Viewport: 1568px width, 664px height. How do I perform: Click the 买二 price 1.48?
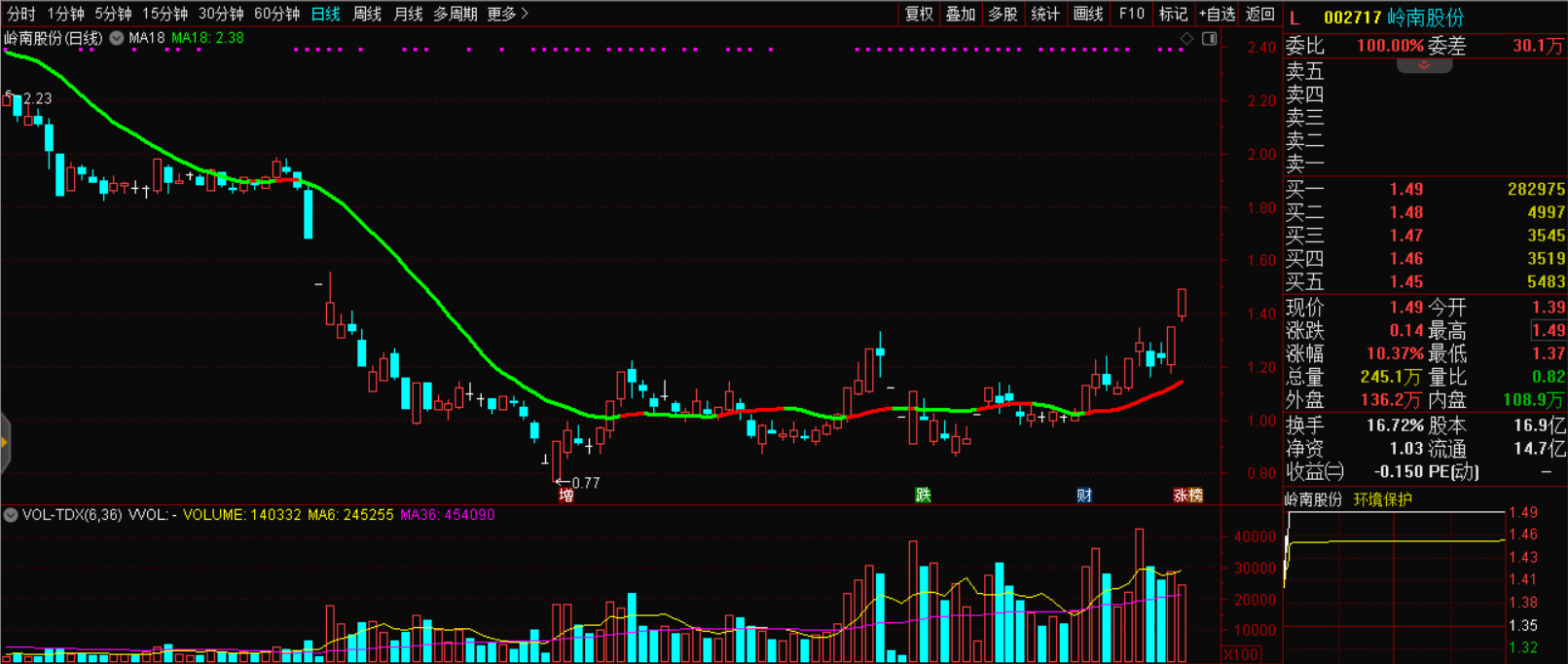(1406, 212)
